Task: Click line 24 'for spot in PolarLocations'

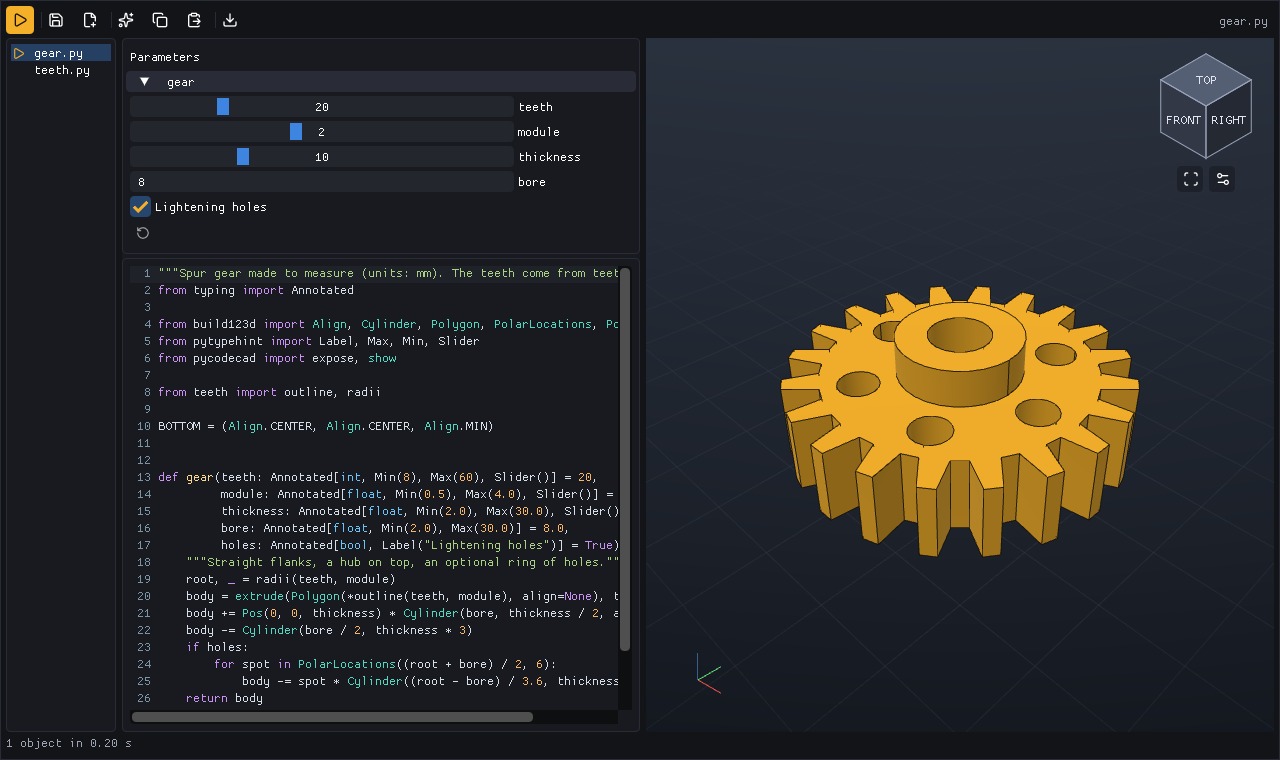Action: tap(385, 664)
